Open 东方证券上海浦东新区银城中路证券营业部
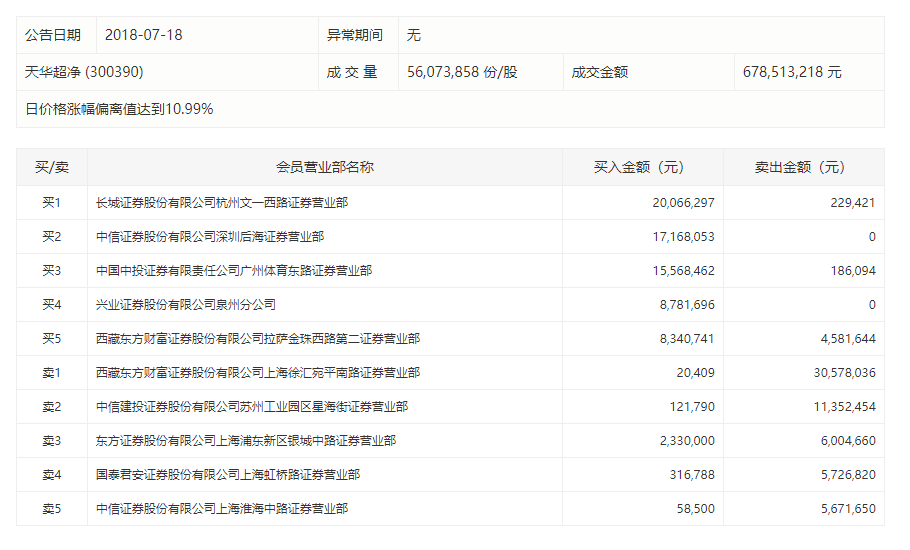This screenshot has height=550, width=910. [x=246, y=441]
